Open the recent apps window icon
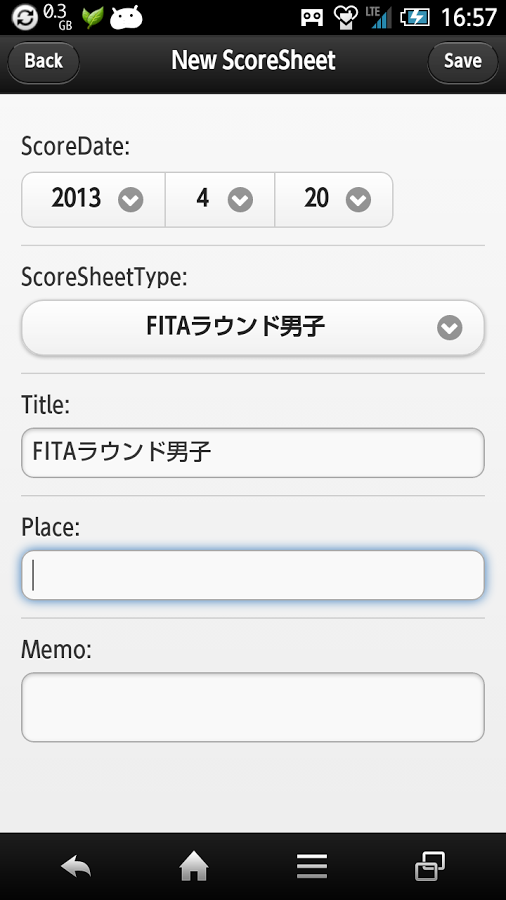 [x=430, y=866]
